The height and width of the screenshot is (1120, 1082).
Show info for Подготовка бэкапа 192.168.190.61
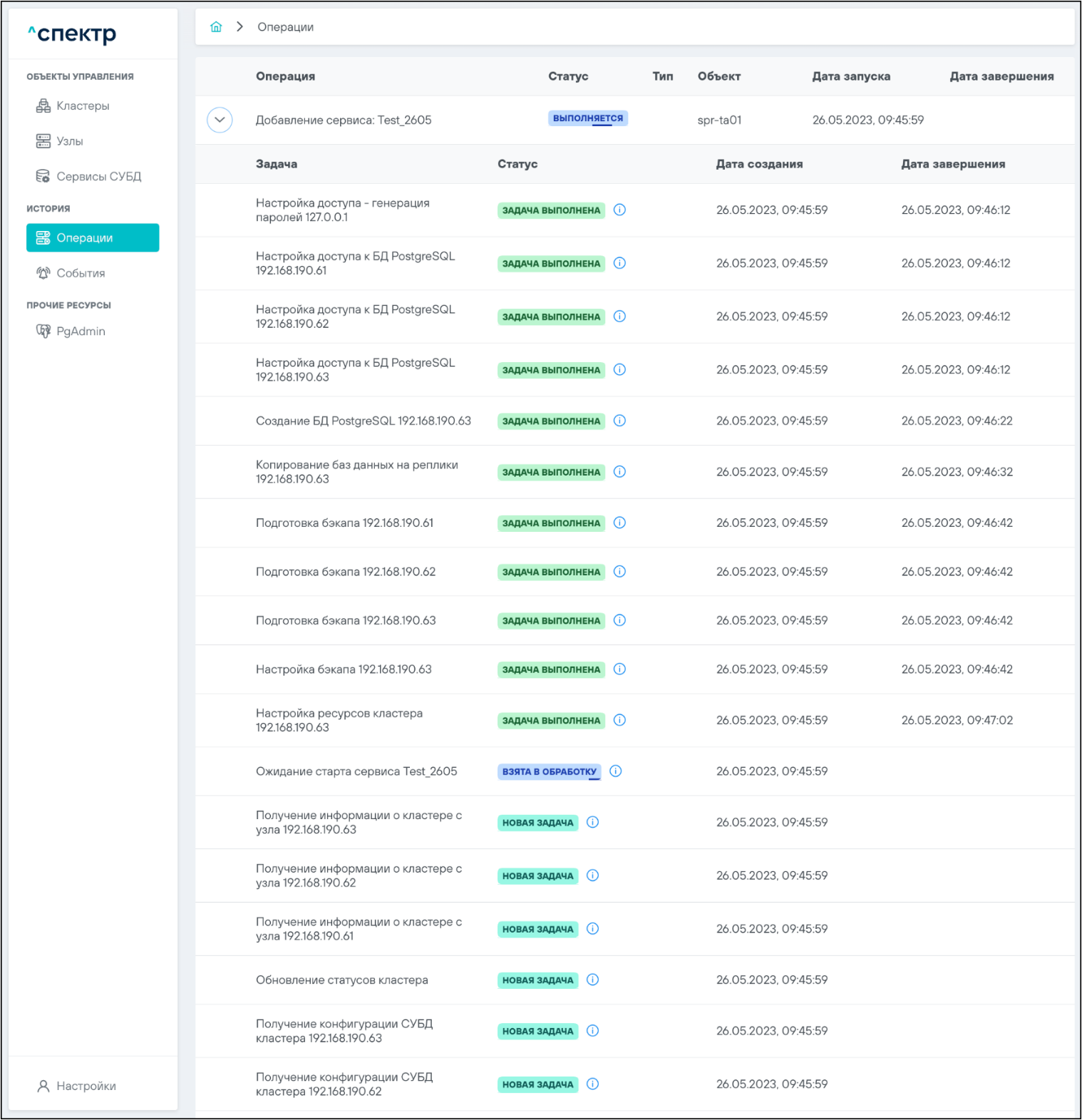pyautogui.click(x=619, y=523)
